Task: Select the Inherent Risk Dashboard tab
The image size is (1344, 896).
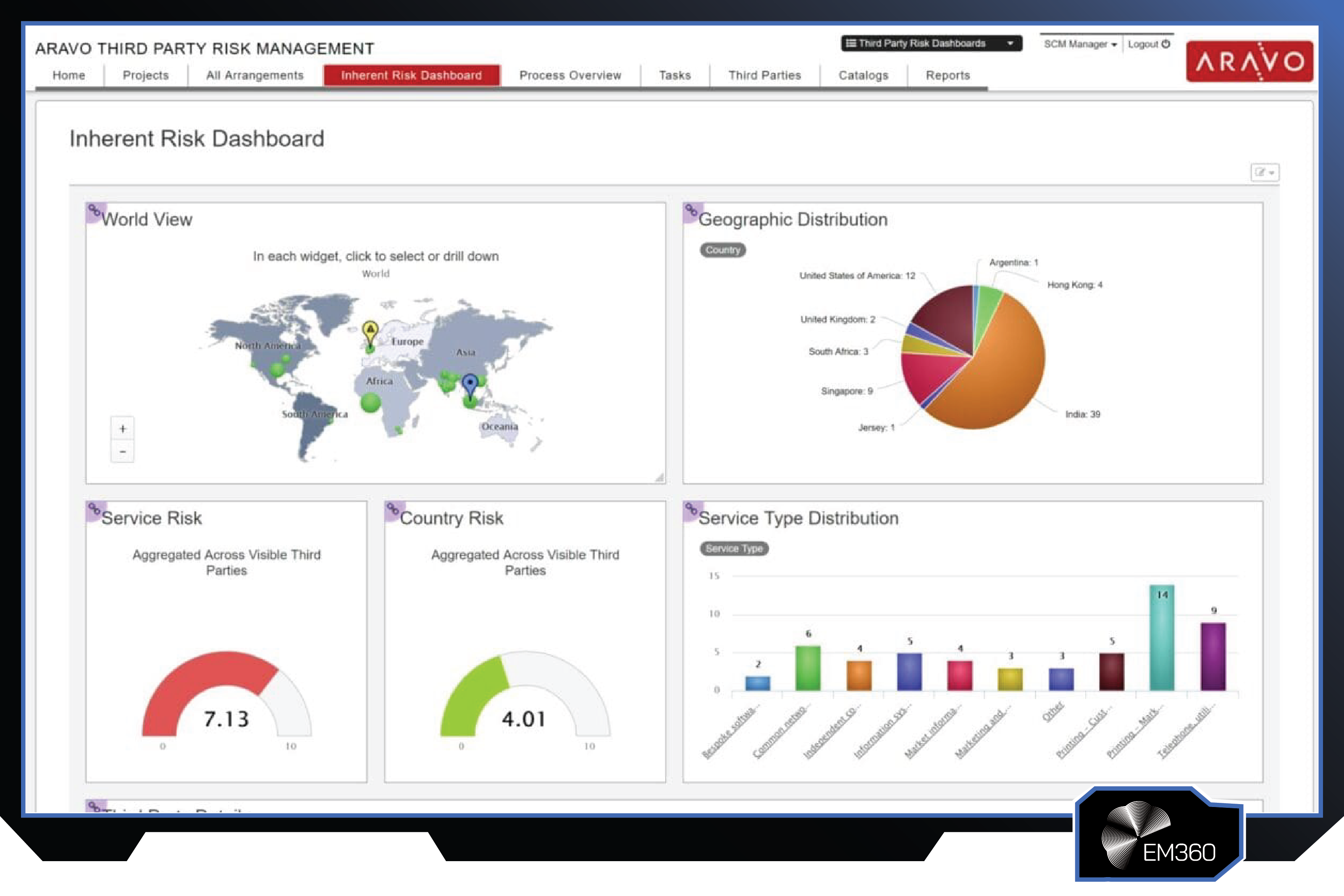Action: pyautogui.click(x=412, y=76)
